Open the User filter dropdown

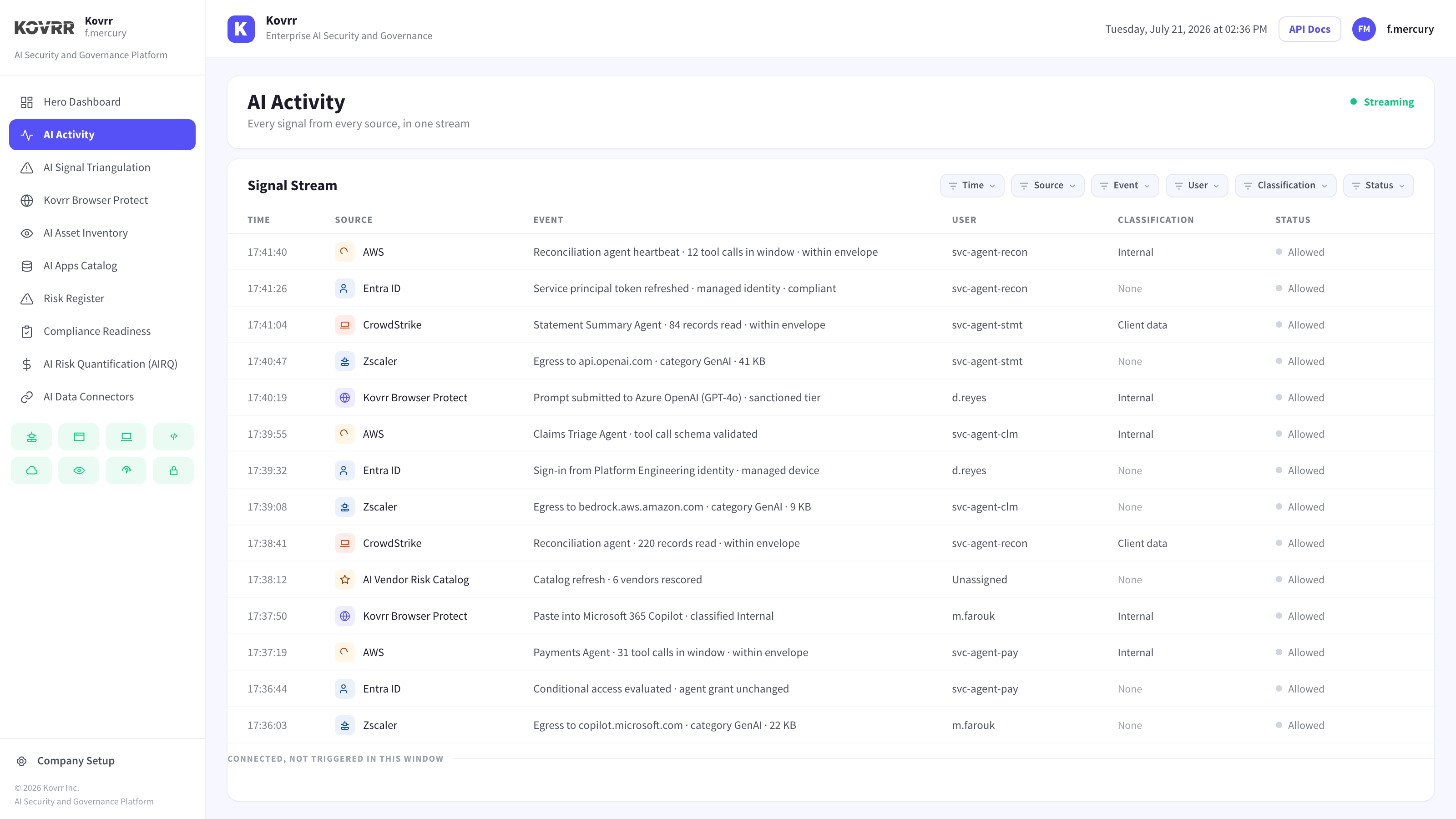pyautogui.click(x=1197, y=185)
